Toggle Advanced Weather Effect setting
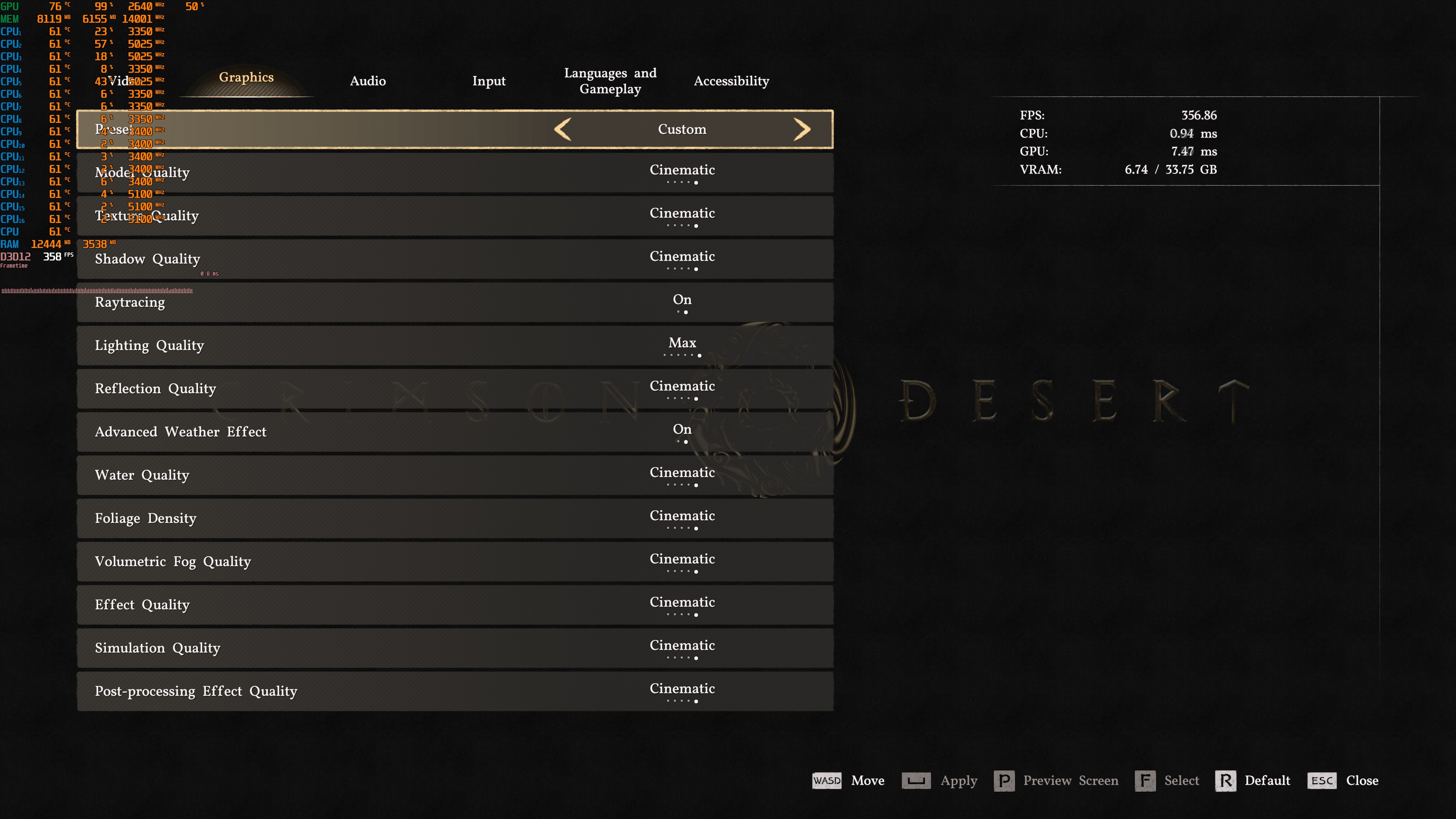Viewport: 1456px width, 819px height. (682, 432)
